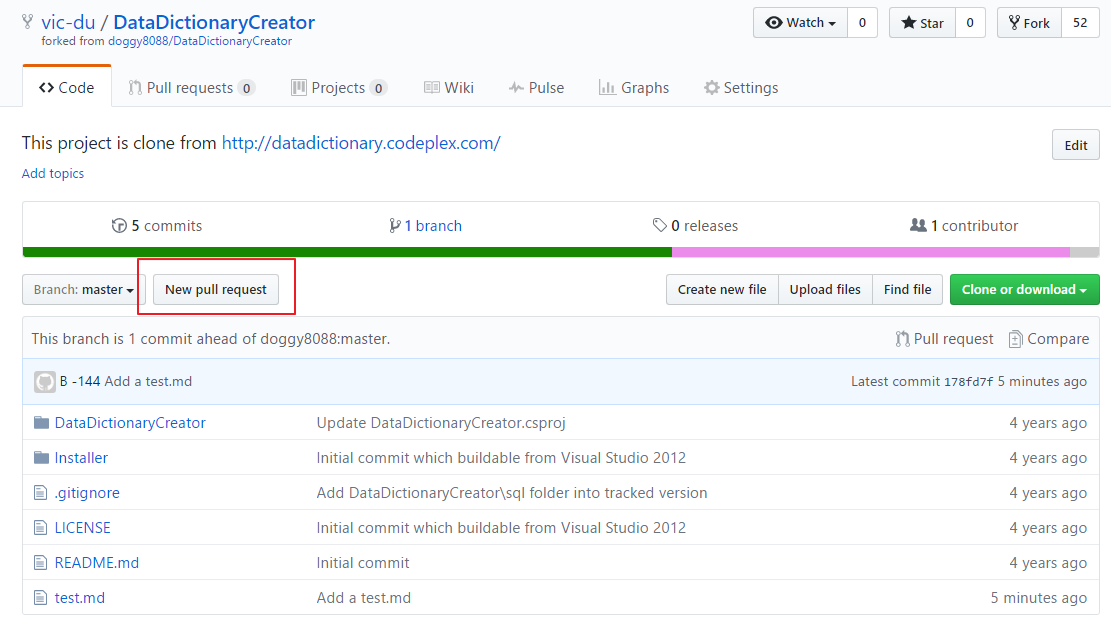The height and width of the screenshot is (621, 1111).
Task: Click the branch icon next to 1 branch
Action: coord(395,225)
